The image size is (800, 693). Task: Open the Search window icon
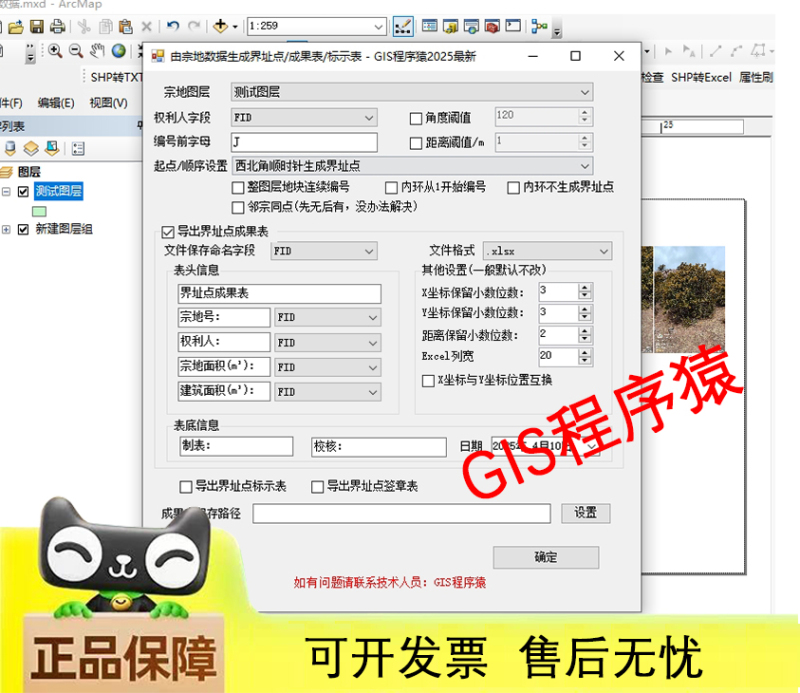(471, 26)
